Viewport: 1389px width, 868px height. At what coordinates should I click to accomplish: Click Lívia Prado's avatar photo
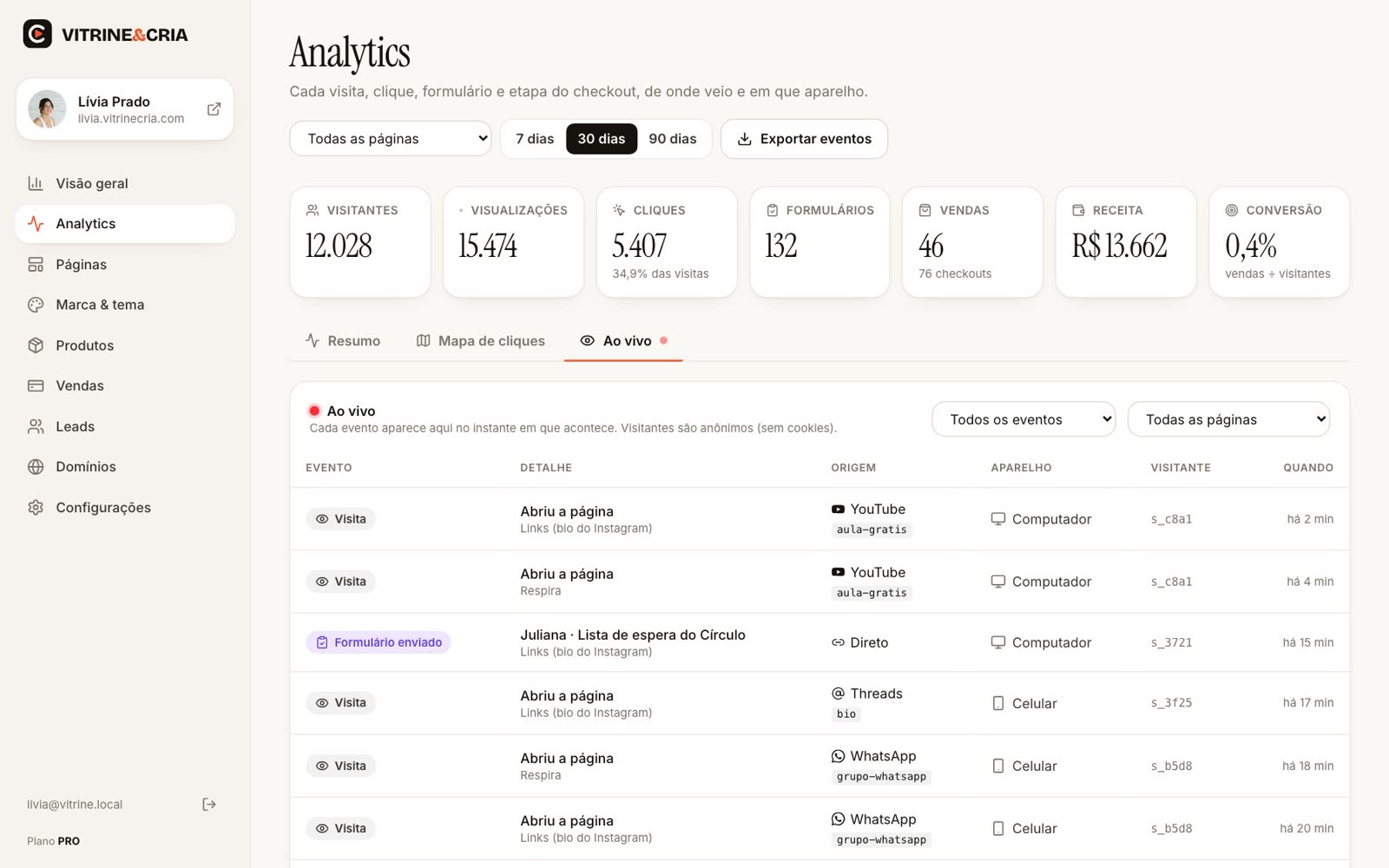tap(48, 109)
